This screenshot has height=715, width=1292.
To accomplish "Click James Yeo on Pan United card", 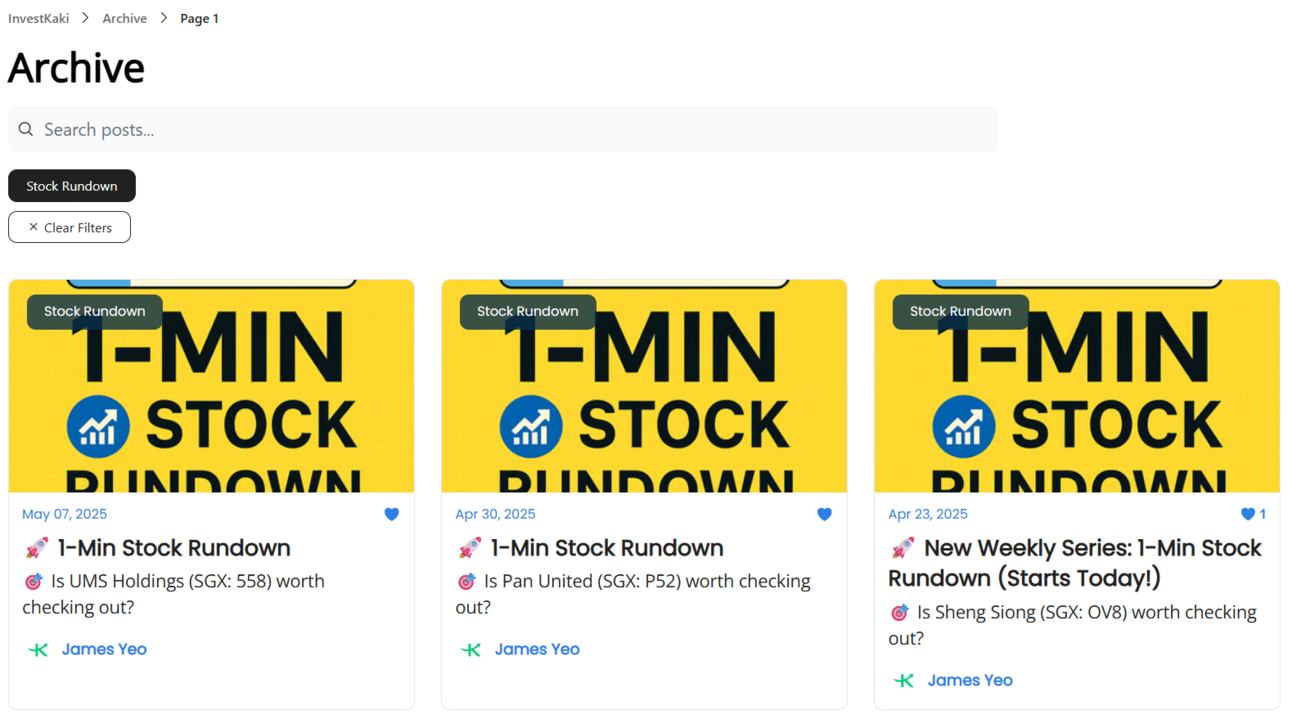I will click(x=537, y=649).
